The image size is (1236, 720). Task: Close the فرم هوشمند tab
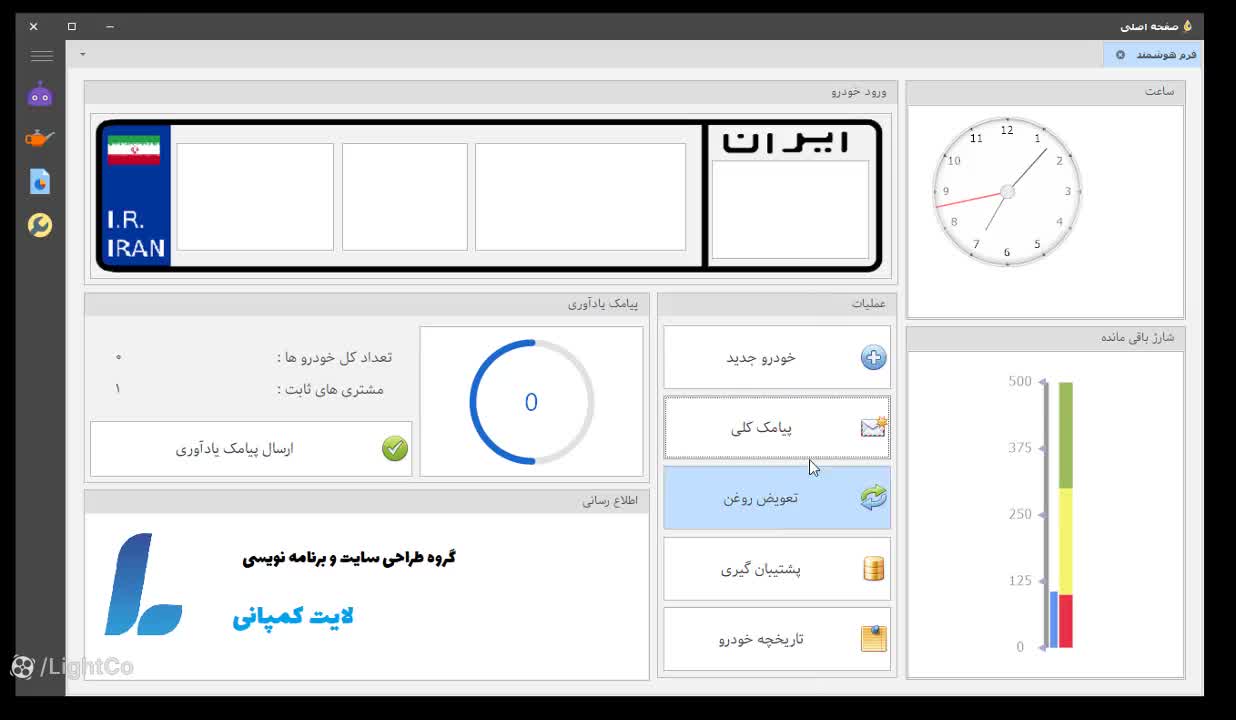1120,54
